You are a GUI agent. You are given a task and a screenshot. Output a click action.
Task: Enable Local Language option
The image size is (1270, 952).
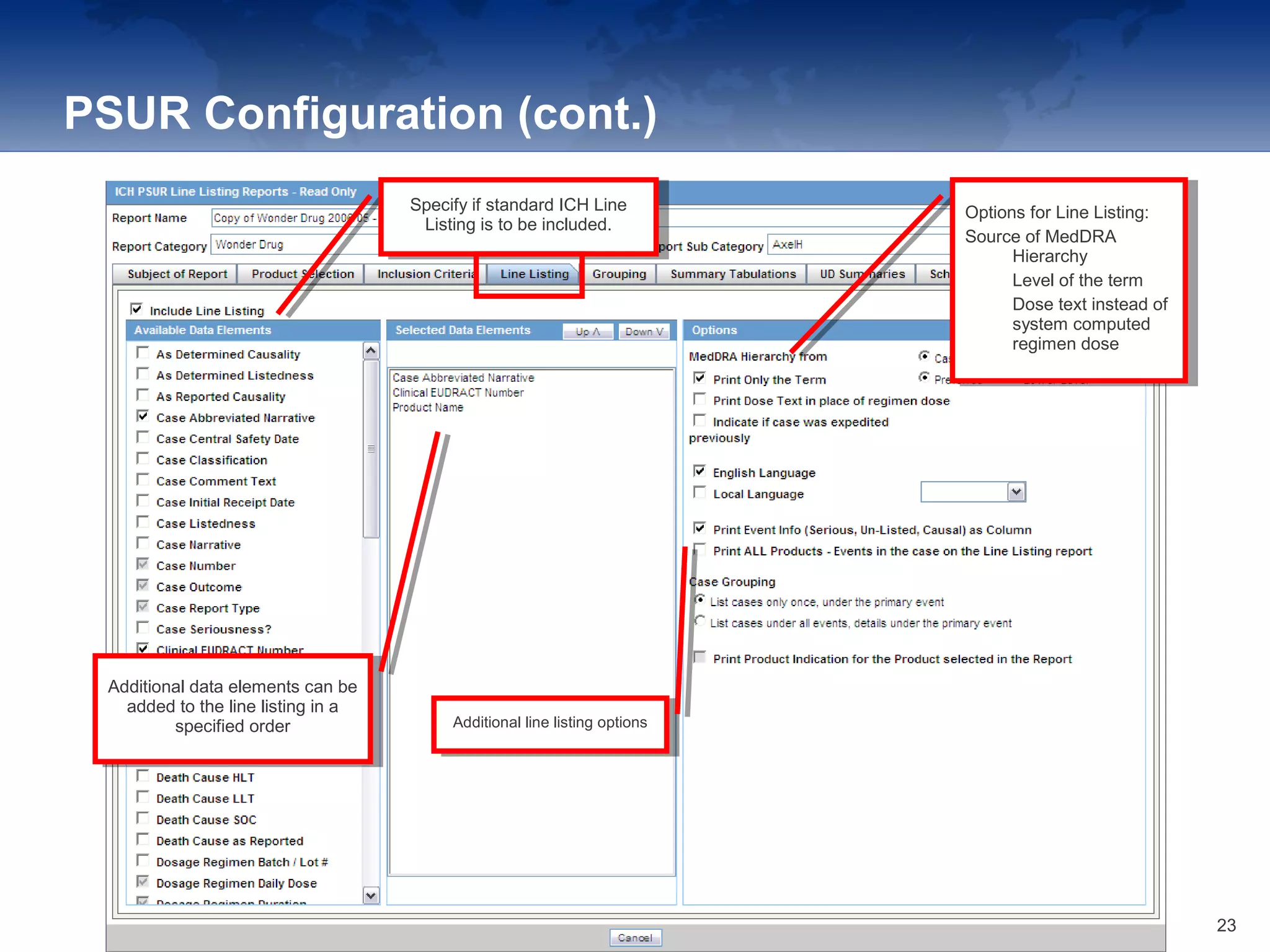coord(699,492)
